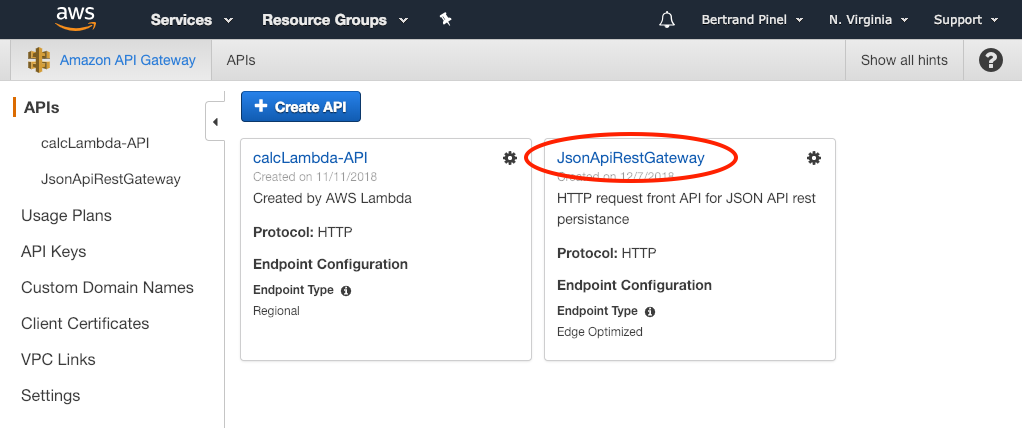This screenshot has height=428, width=1022.
Task: Open Client Certificates section
Action: tap(85, 324)
